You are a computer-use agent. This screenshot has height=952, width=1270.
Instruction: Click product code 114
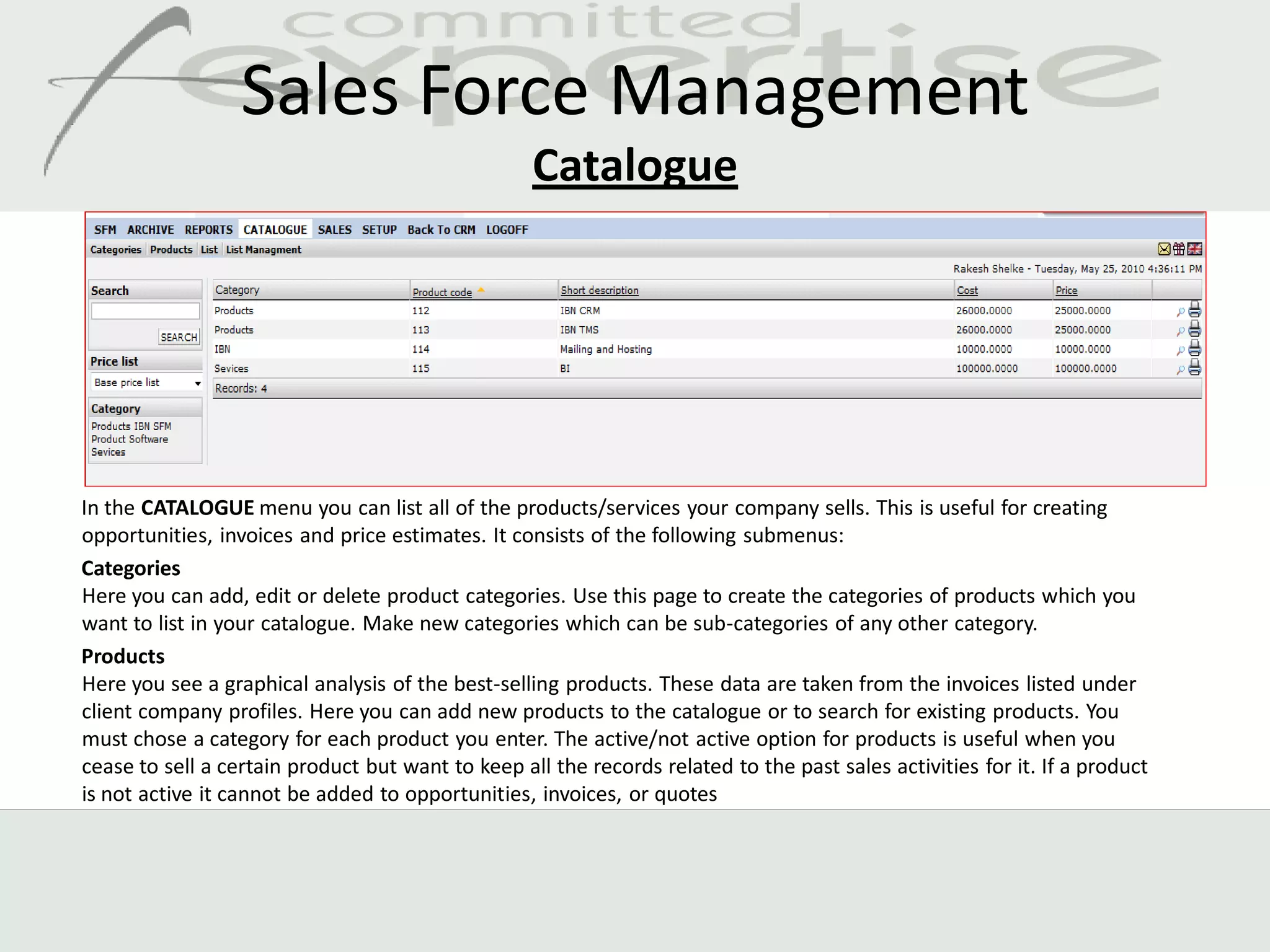point(420,349)
